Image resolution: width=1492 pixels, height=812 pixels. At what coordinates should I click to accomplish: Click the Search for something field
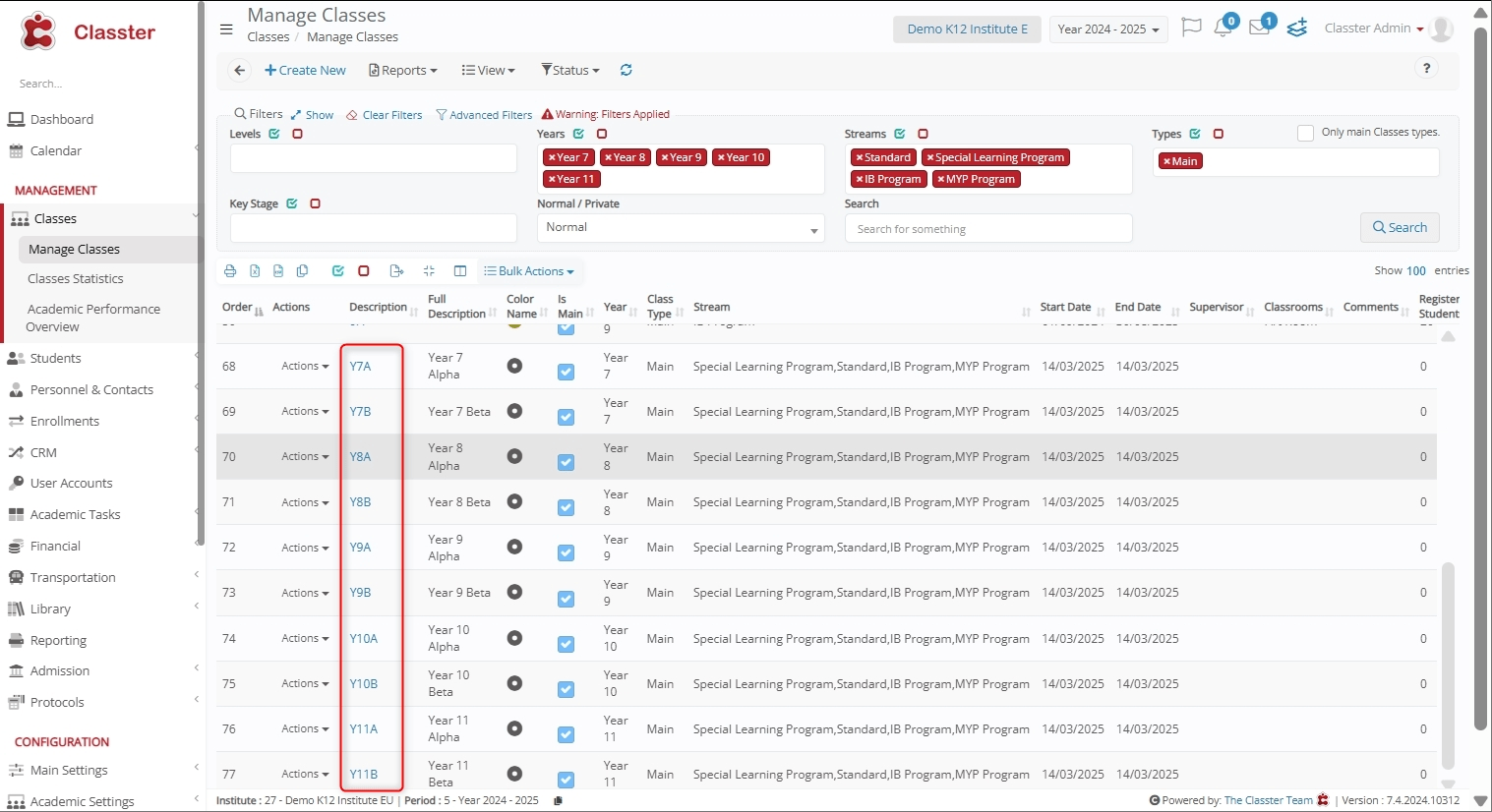pyautogui.click(x=987, y=229)
